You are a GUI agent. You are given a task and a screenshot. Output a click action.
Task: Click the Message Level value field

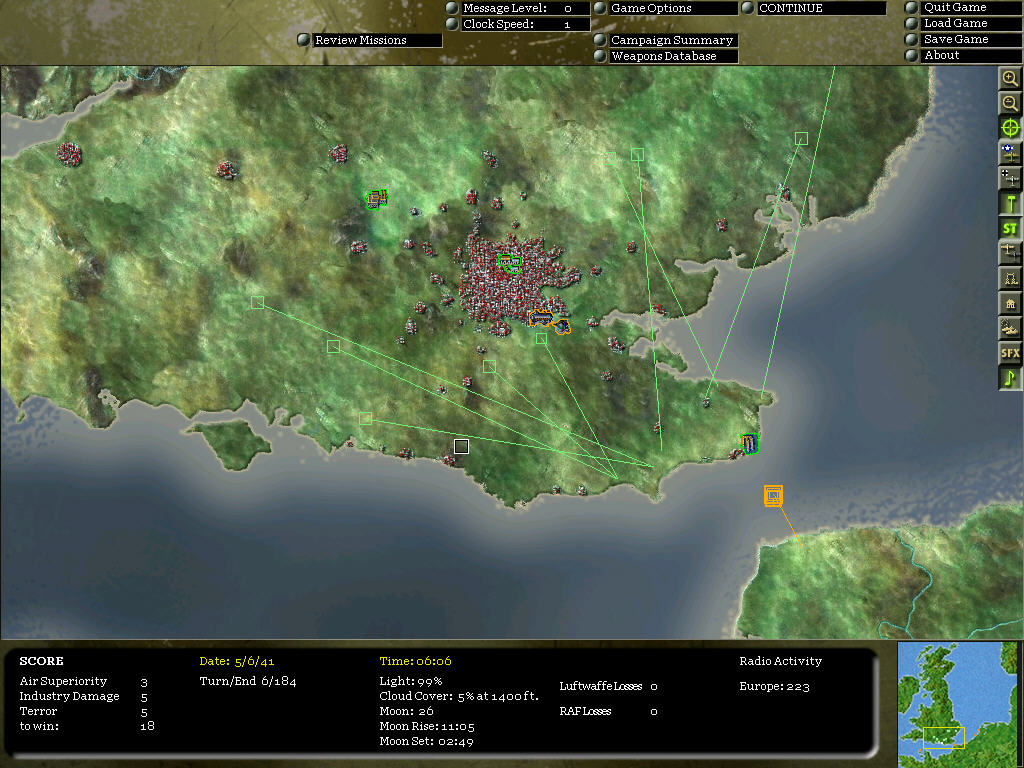click(568, 8)
